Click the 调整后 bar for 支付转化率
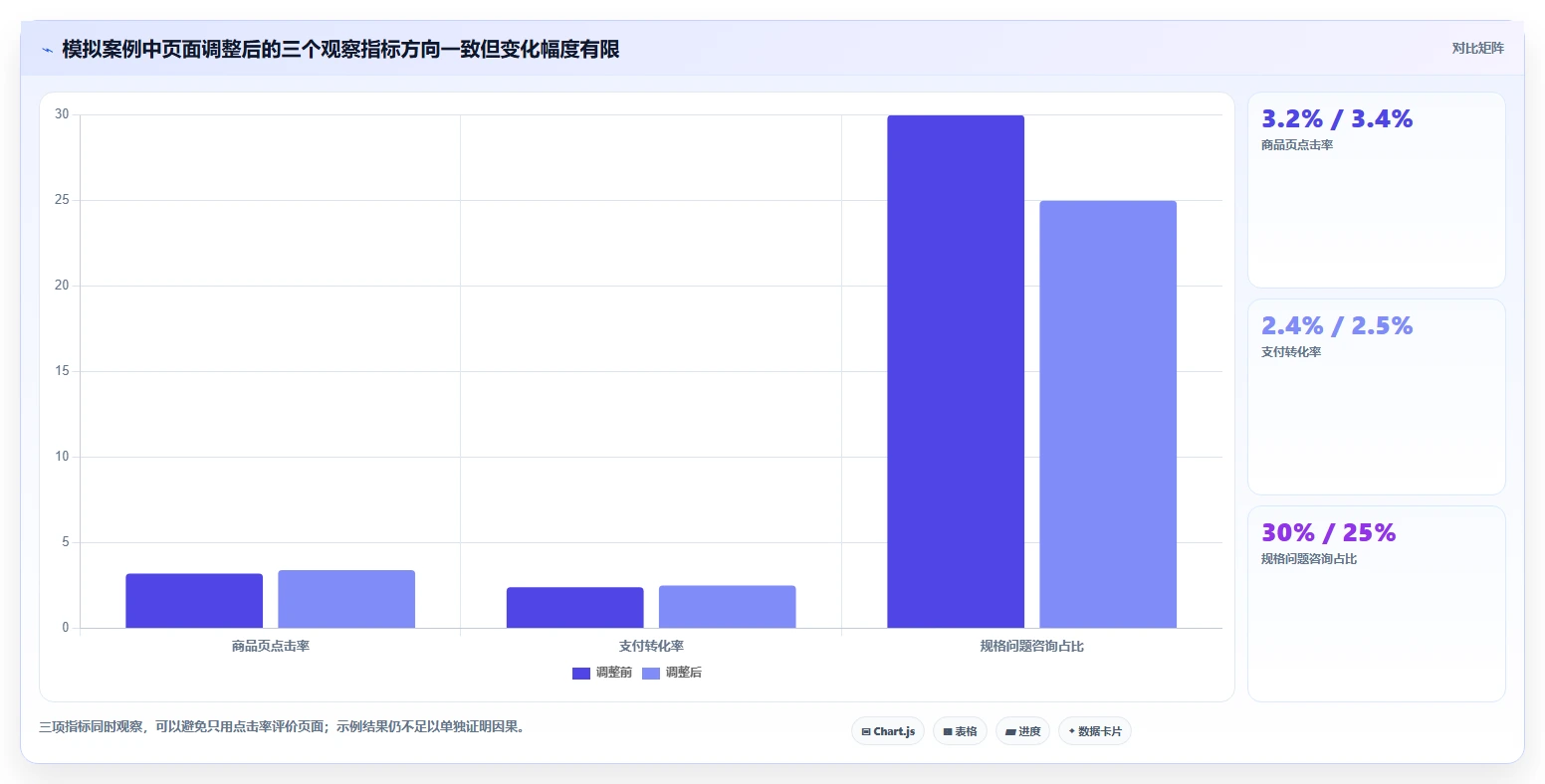Screen dimensions: 1545x784 pyautogui.click(x=728, y=607)
